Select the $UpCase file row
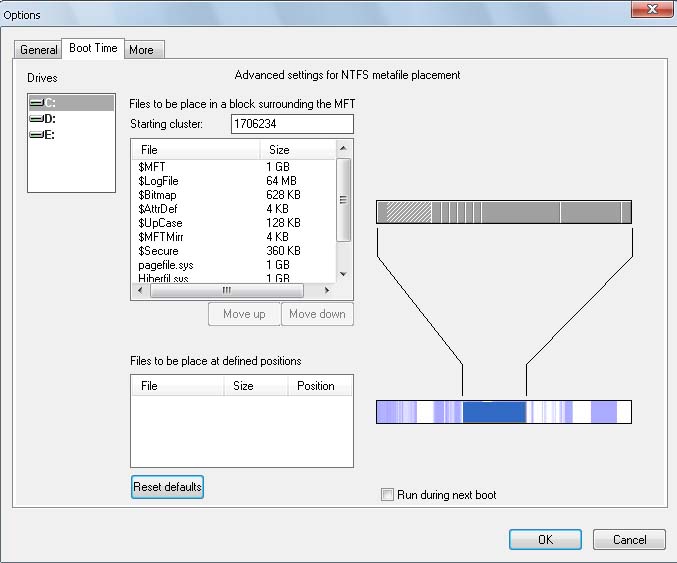 tap(233, 223)
